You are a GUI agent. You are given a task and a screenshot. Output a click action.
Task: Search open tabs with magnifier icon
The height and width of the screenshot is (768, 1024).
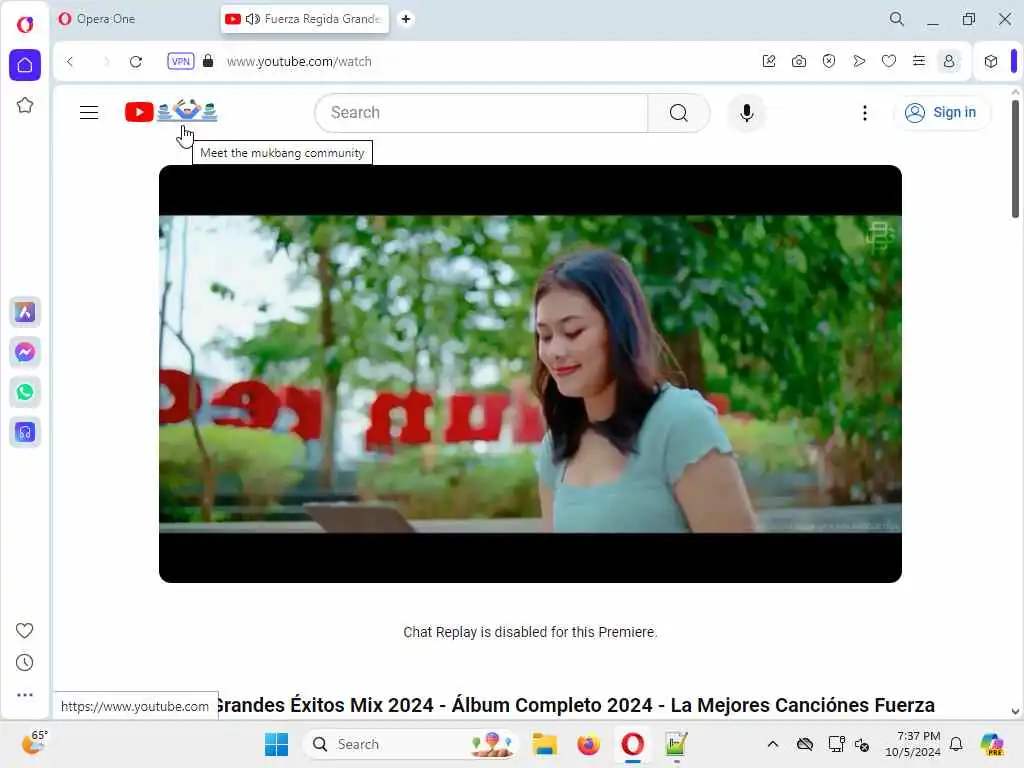(x=897, y=19)
